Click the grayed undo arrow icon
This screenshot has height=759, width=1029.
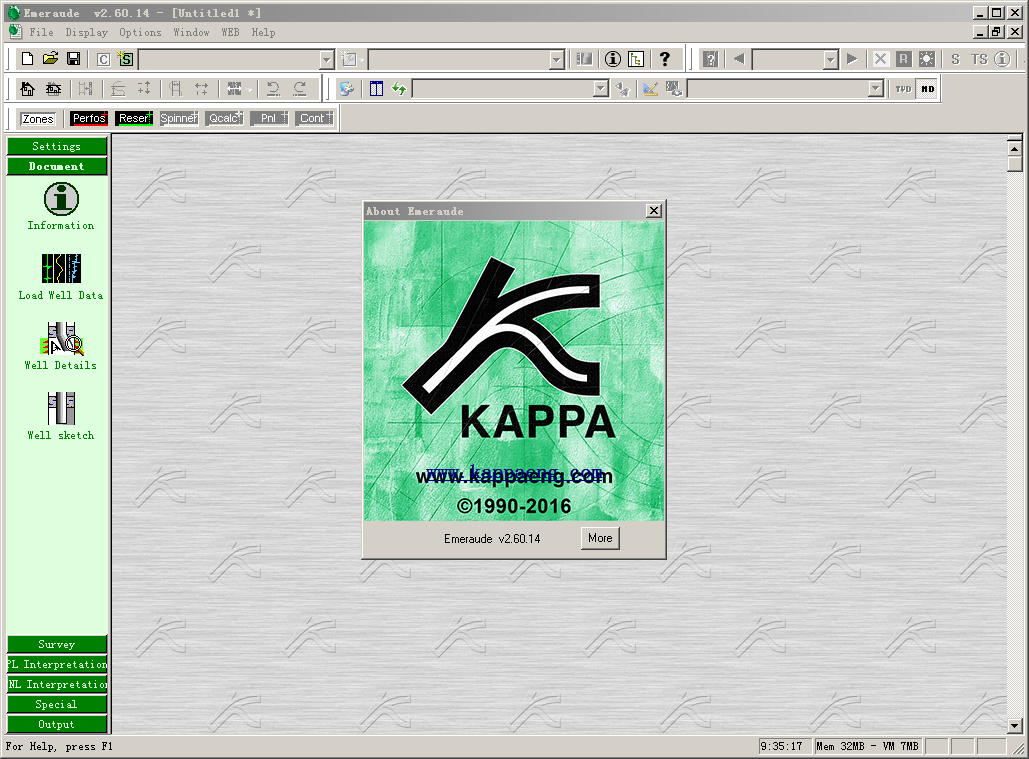click(274, 89)
